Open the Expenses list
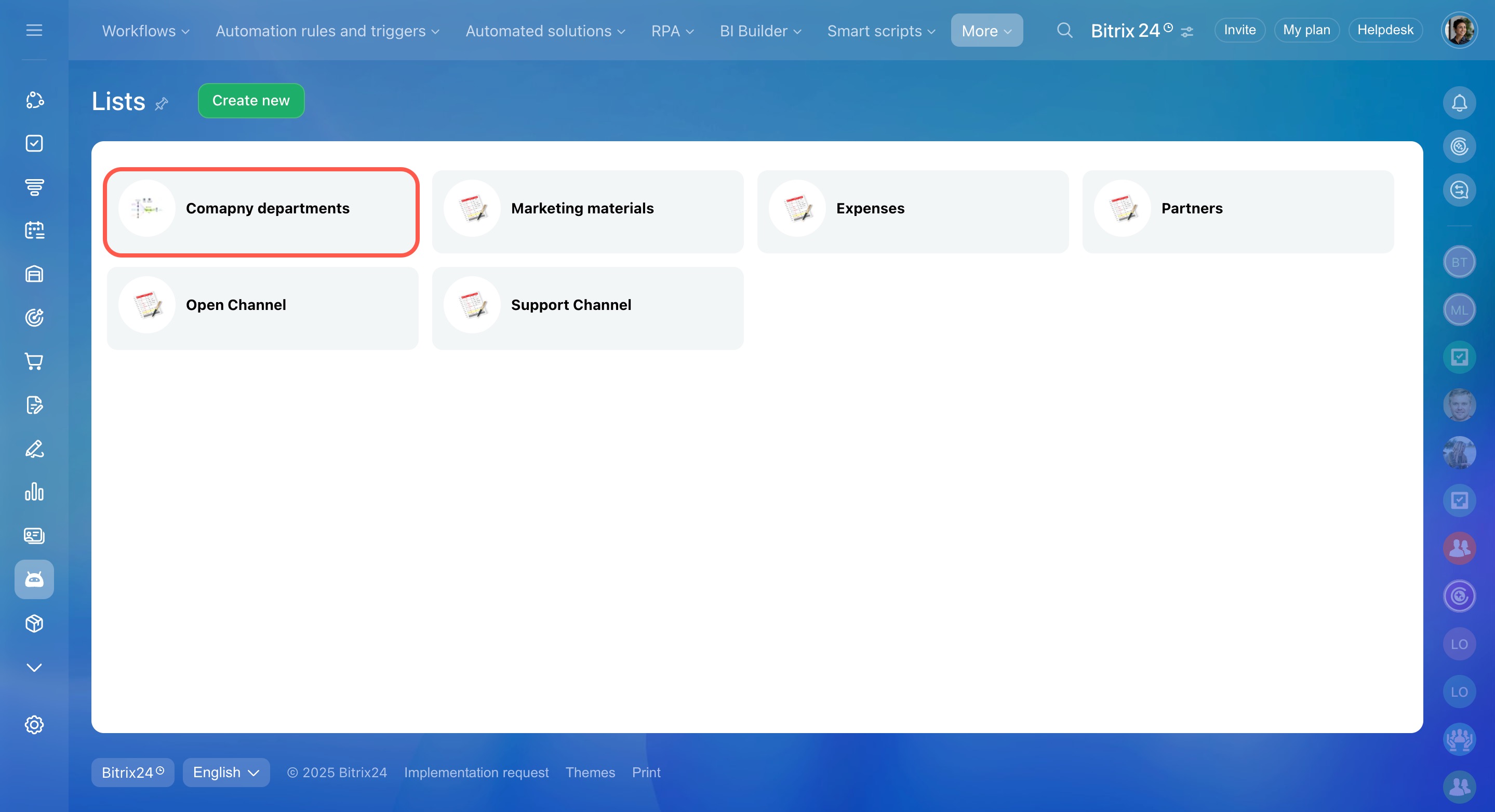1495x812 pixels. pos(912,212)
